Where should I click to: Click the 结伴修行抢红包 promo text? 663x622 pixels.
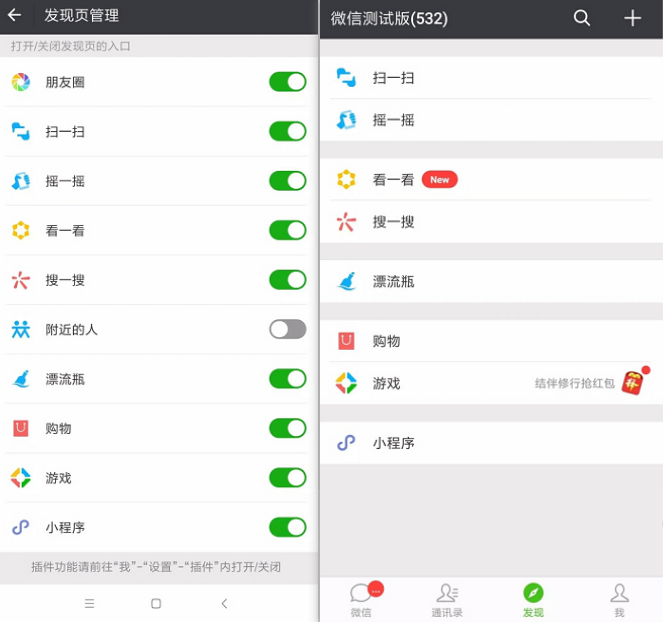[x=574, y=383]
